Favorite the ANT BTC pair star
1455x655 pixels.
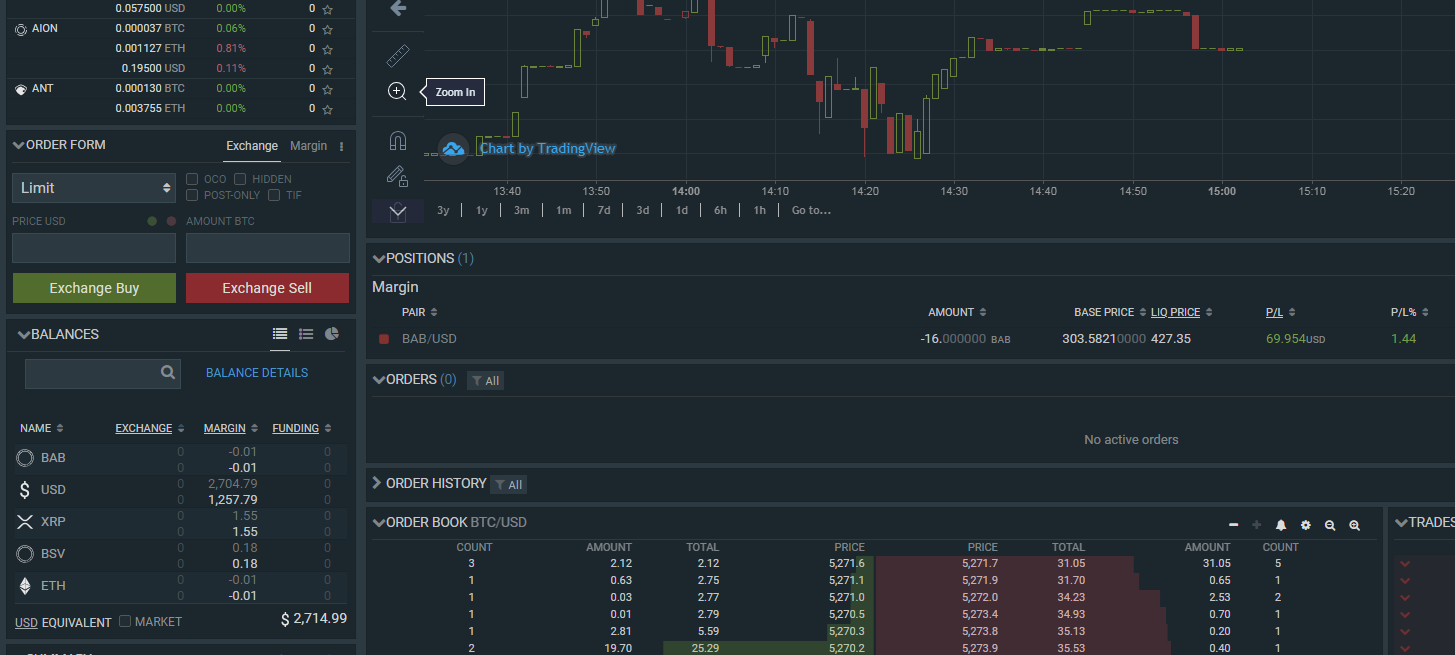(327, 89)
